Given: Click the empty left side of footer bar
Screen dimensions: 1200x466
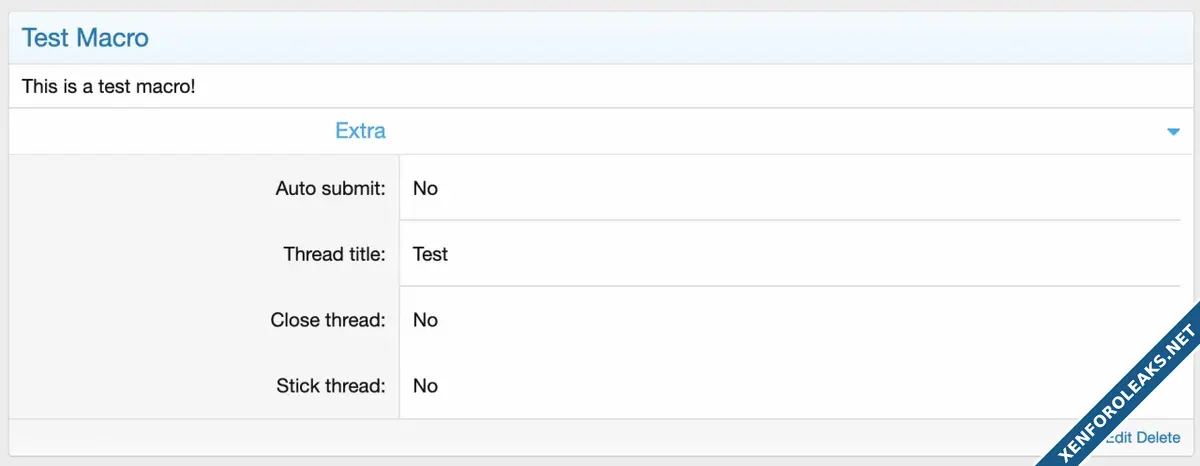Looking at the screenshot, I should coord(400,437).
